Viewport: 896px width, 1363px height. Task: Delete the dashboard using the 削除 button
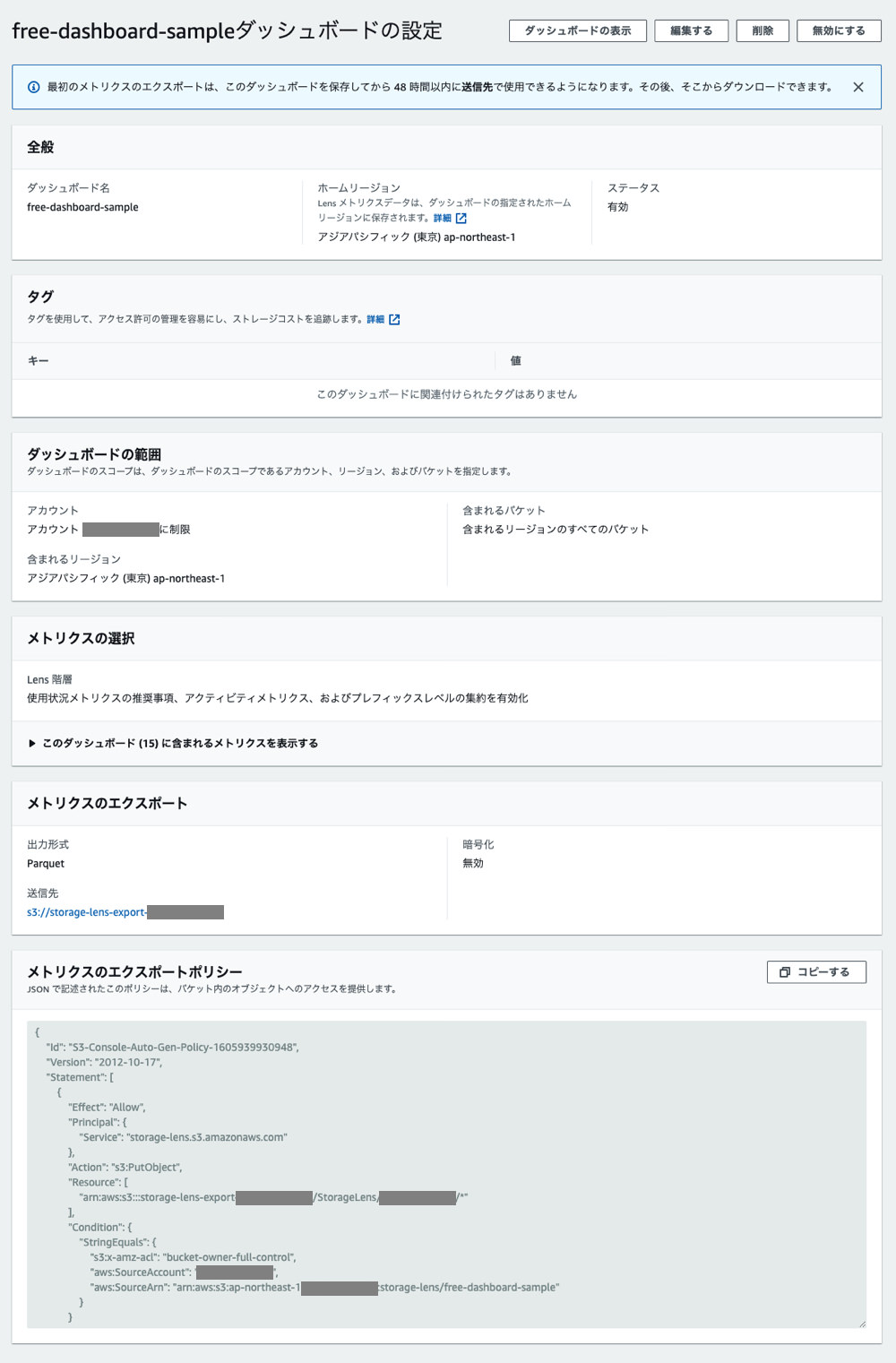(762, 30)
